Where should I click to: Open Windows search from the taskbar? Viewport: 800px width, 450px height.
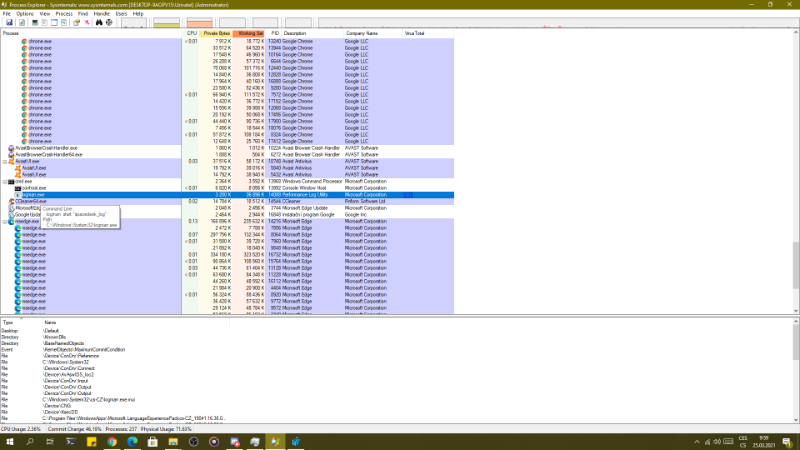[30, 441]
